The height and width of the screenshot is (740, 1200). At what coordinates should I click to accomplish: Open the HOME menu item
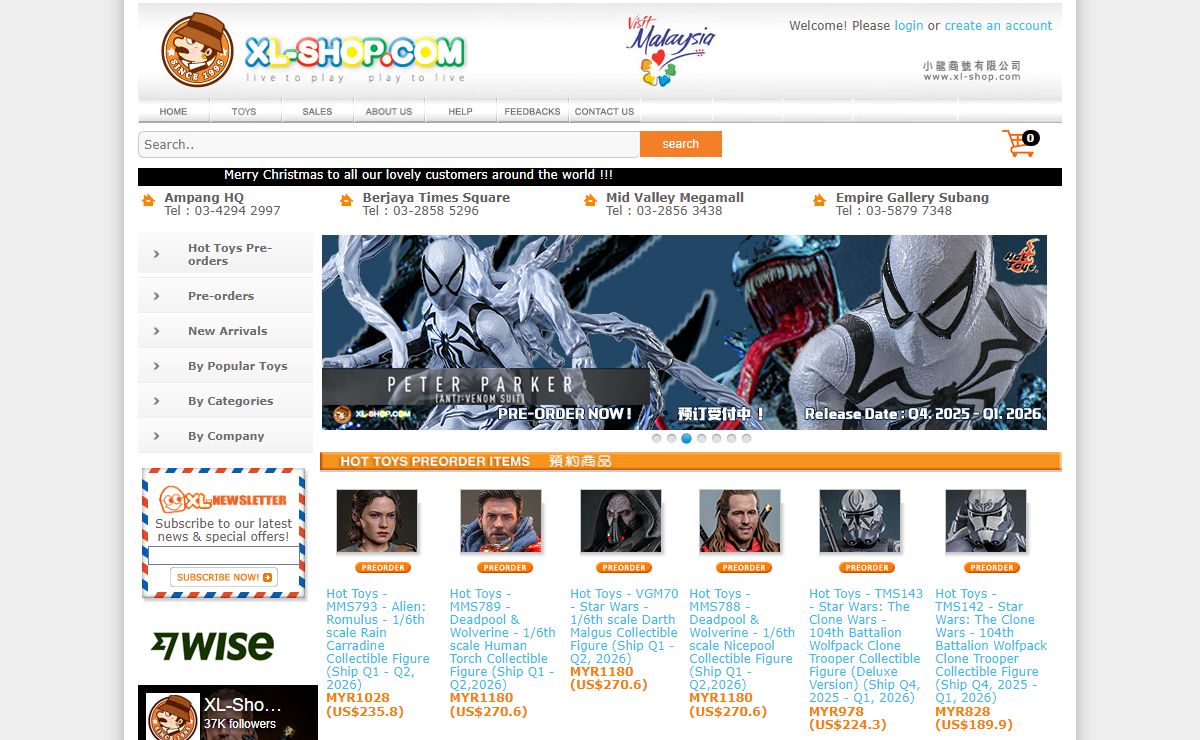click(173, 111)
